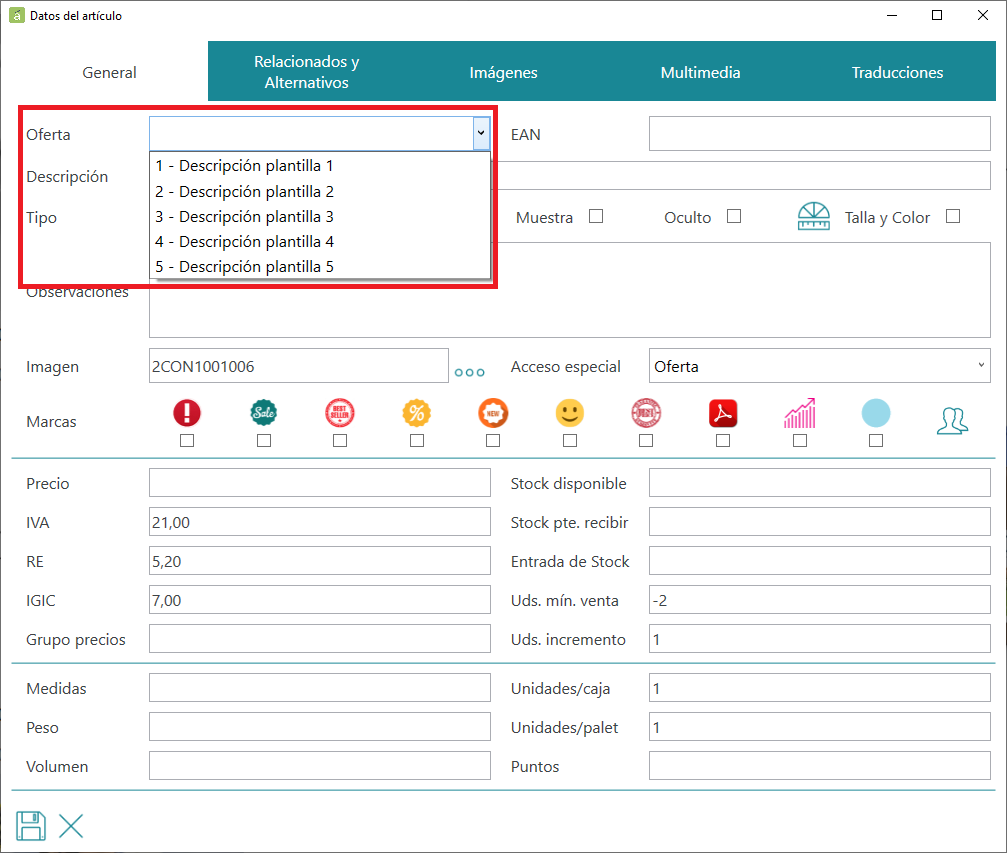This screenshot has height=853, width=1007.
Task: Click the save floppy disk icon
Action: tap(31, 826)
